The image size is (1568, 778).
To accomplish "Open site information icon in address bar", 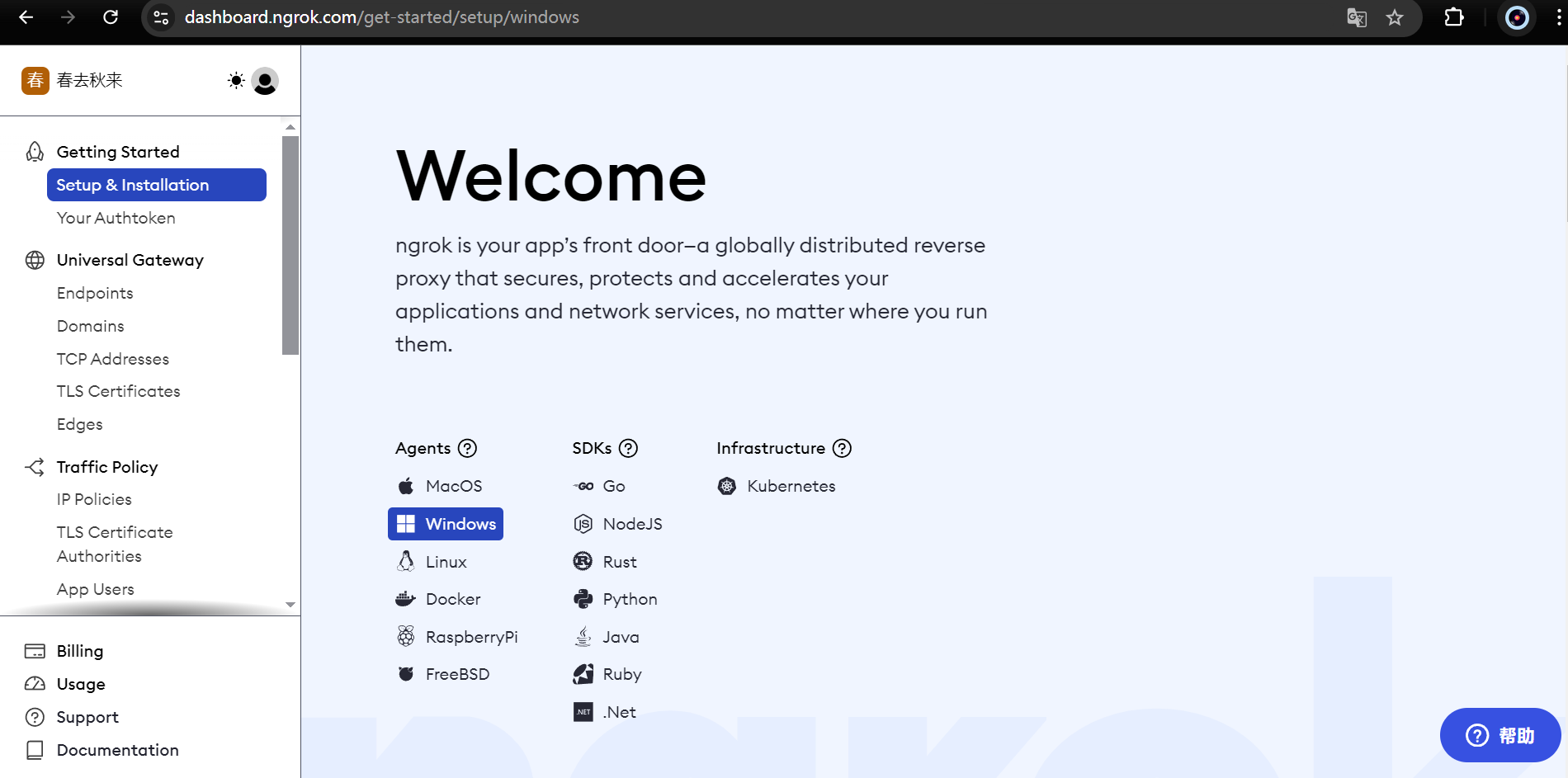I will (161, 17).
